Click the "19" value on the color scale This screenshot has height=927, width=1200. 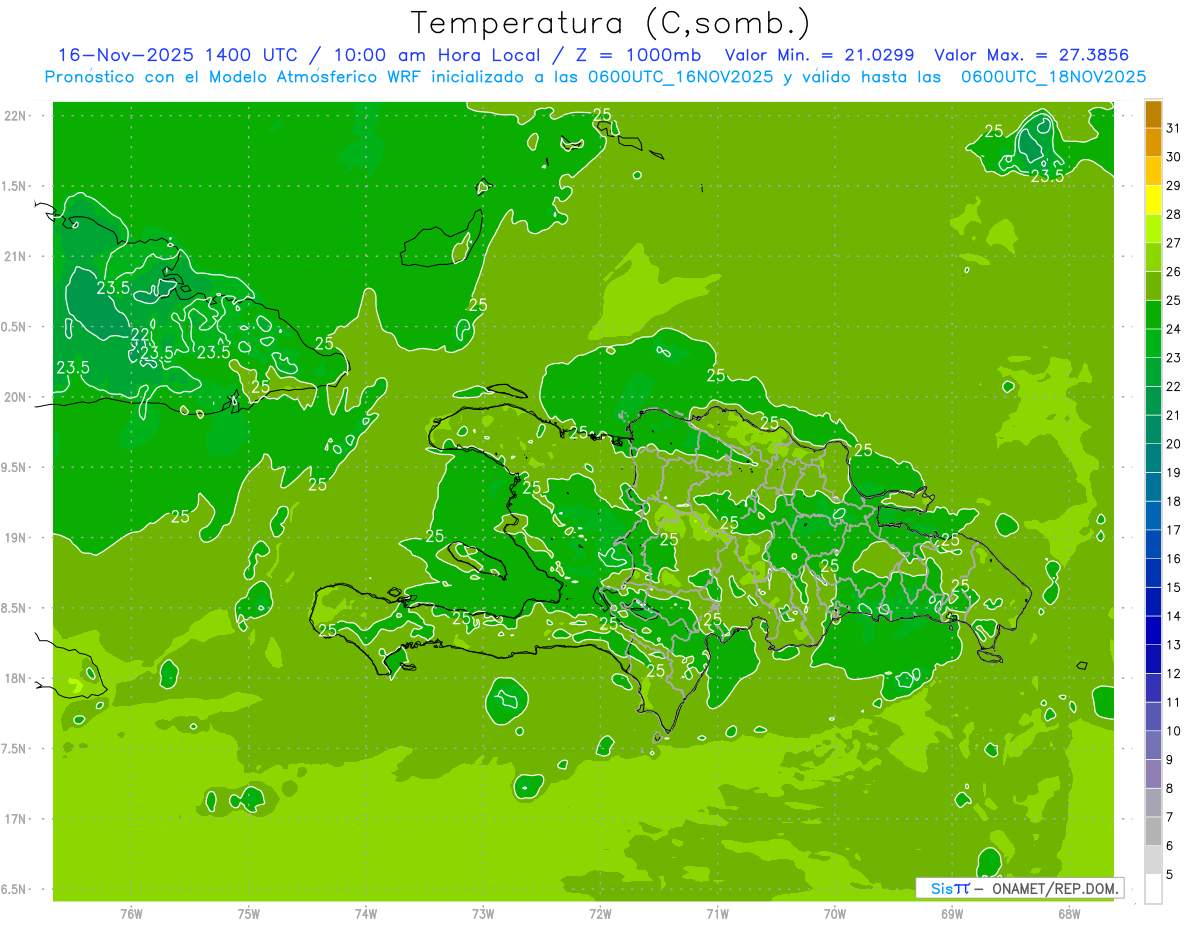[x=1174, y=473]
